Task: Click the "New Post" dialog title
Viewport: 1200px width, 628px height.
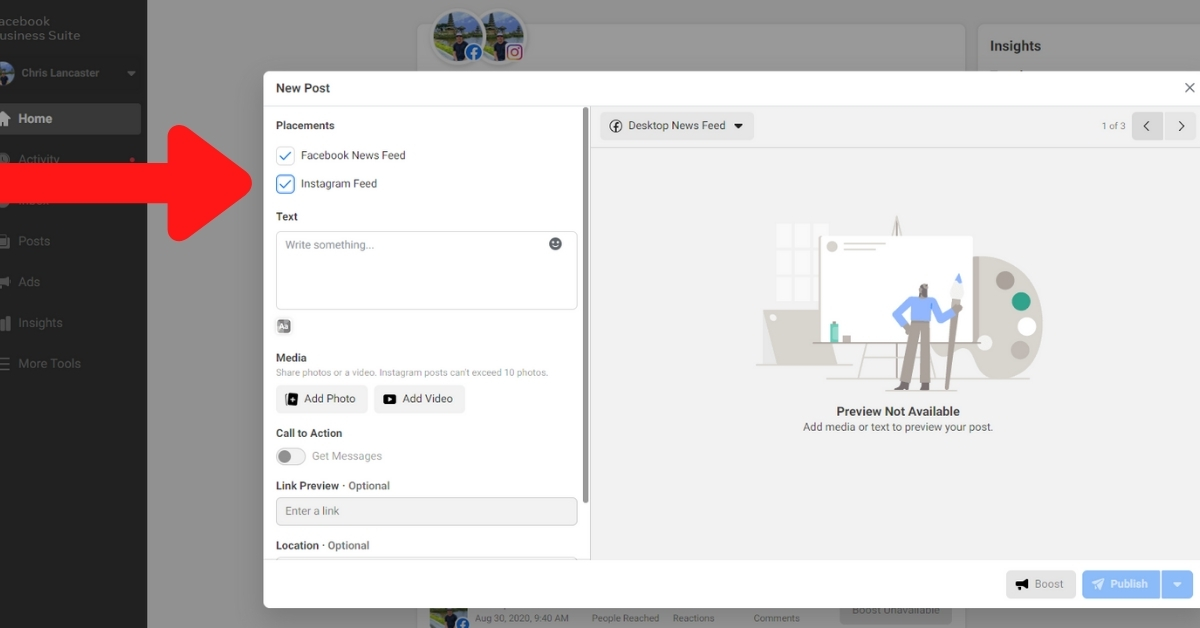Action: click(303, 88)
